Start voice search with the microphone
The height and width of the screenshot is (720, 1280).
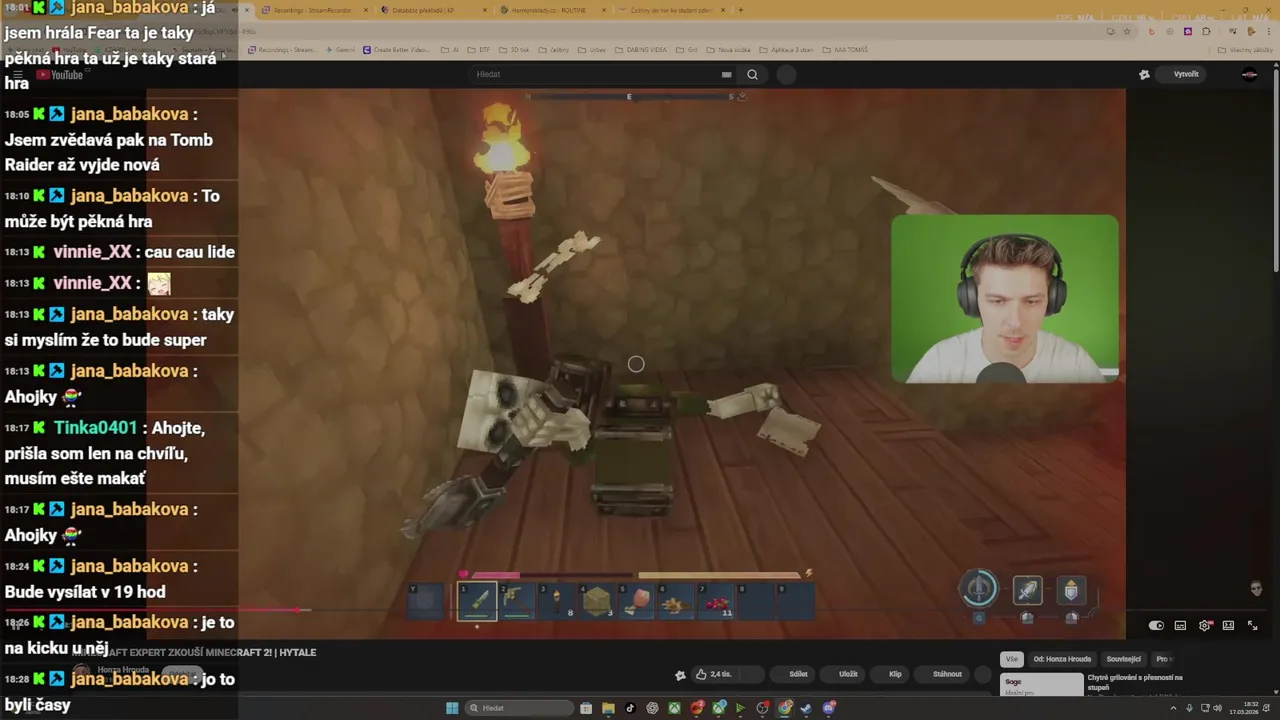coord(787,74)
